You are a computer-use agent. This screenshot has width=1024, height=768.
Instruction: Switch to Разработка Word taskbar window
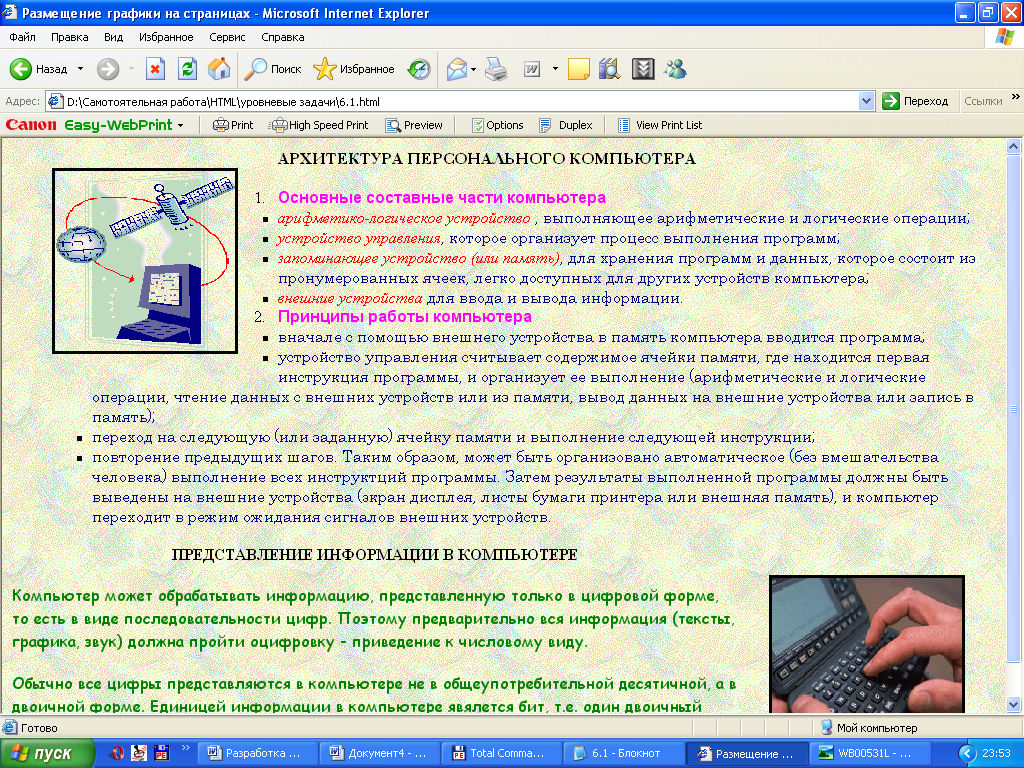[x=257, y=753]
